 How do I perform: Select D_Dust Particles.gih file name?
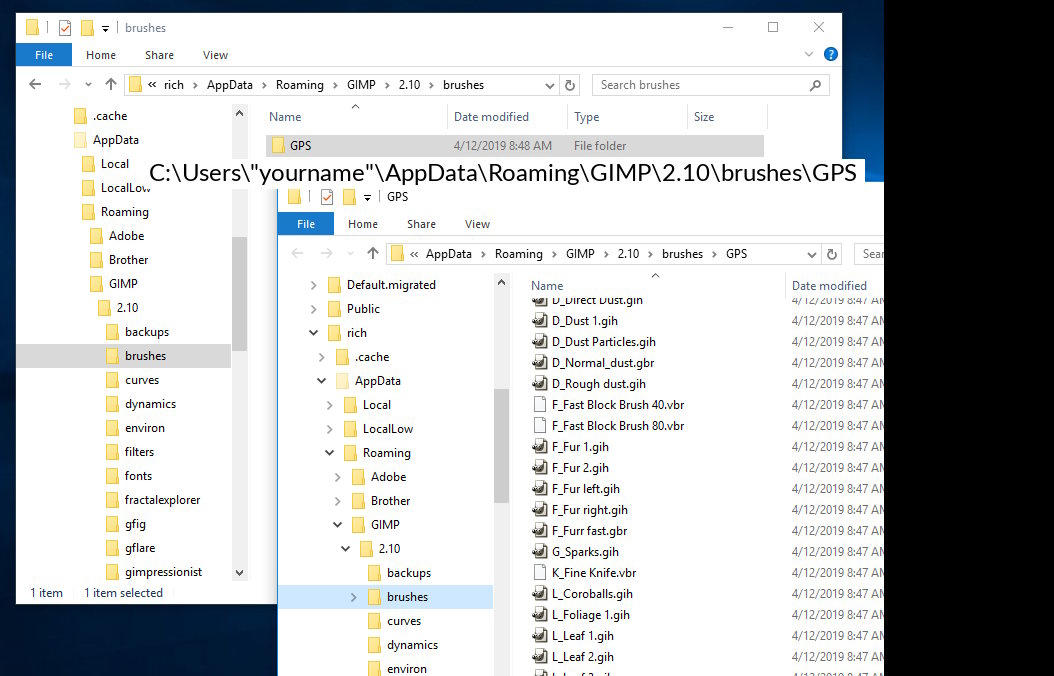[x=604, y=342]
